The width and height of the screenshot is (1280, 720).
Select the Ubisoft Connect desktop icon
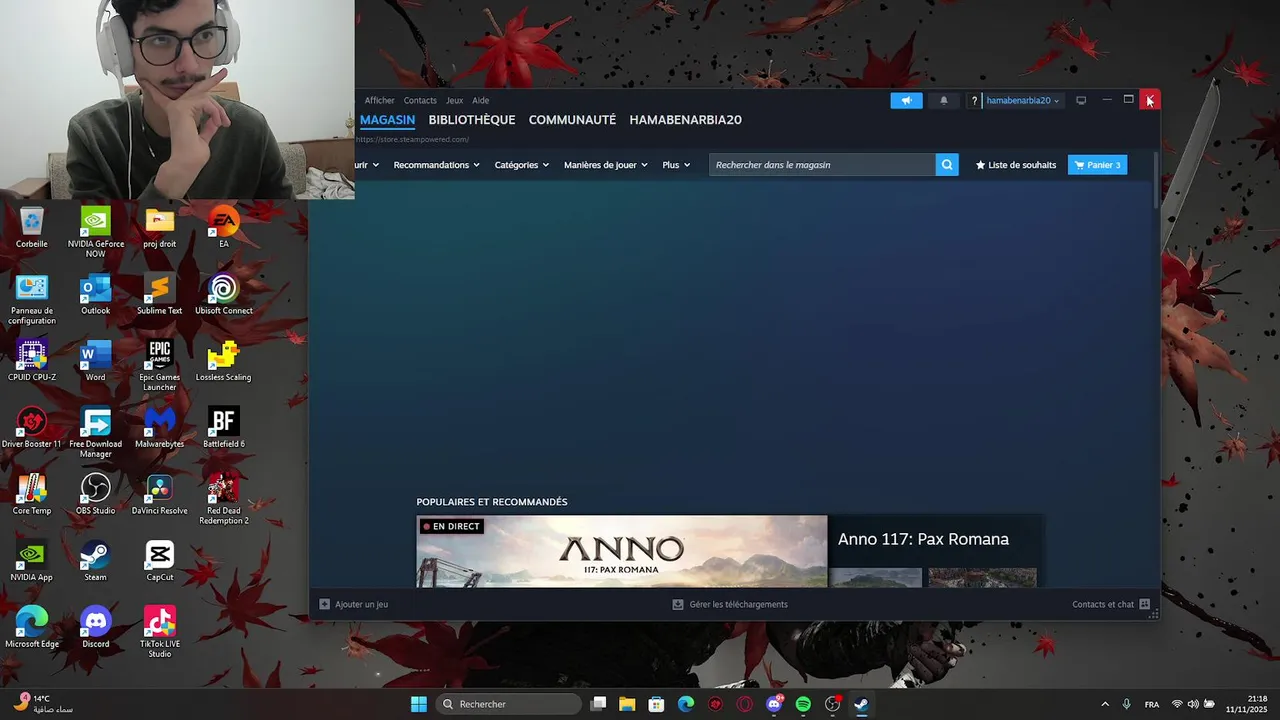pyautogui.click(x=224, y=295)
